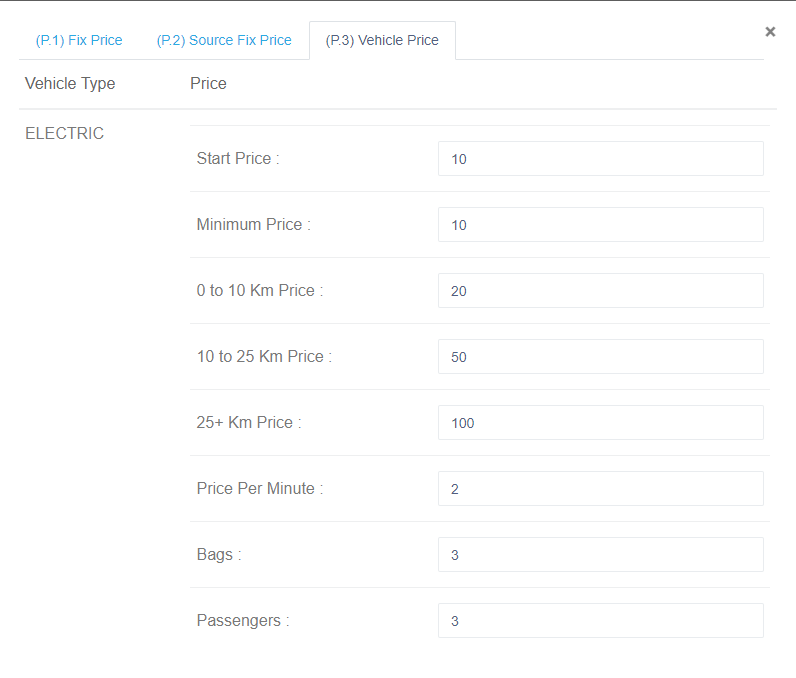This screenshot has width=796, height=678.
Task: Click the Start Price input field
Action: 601,159
